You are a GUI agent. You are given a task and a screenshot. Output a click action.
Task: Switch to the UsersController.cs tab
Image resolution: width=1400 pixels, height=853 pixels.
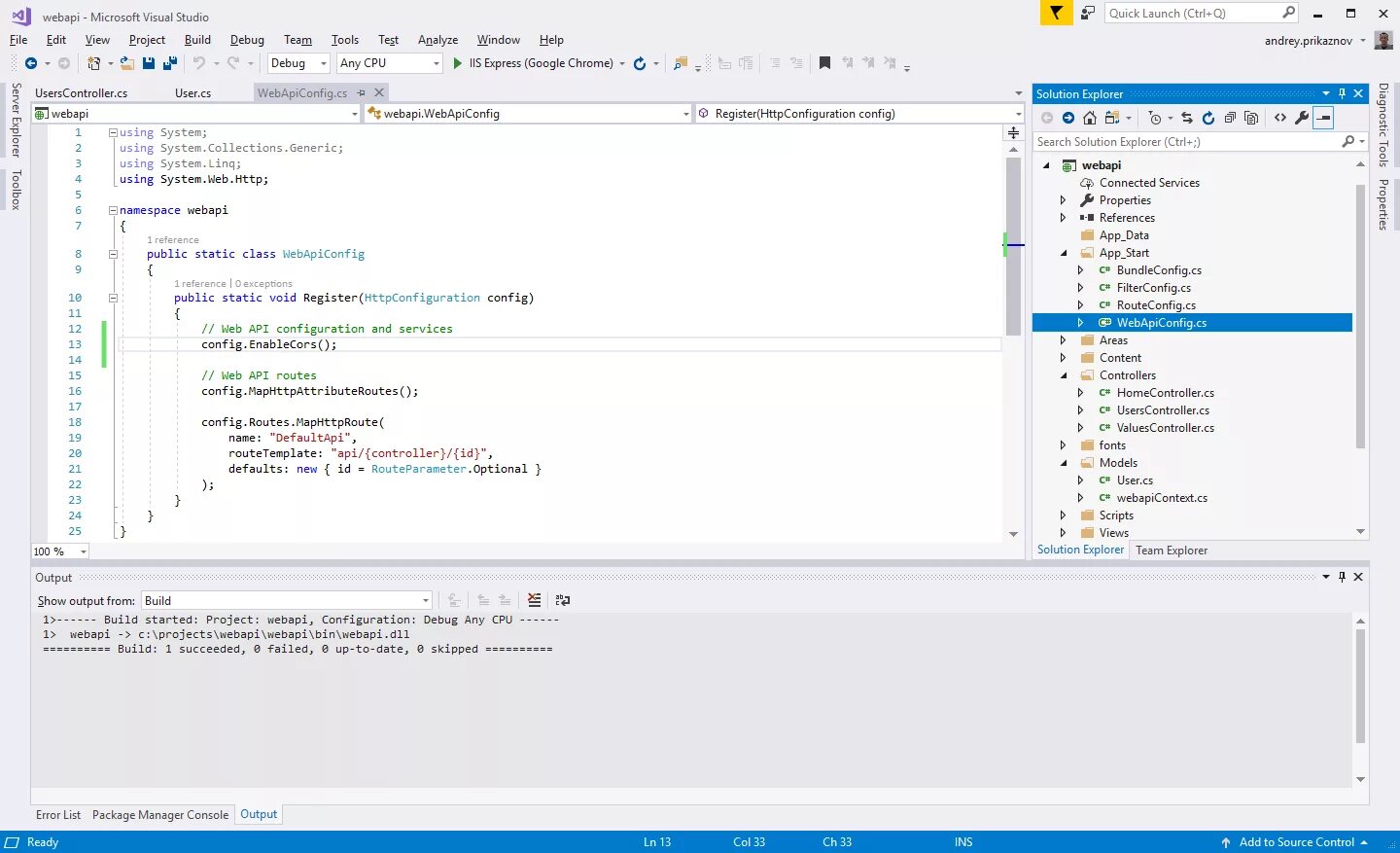[x=81, y=92]
